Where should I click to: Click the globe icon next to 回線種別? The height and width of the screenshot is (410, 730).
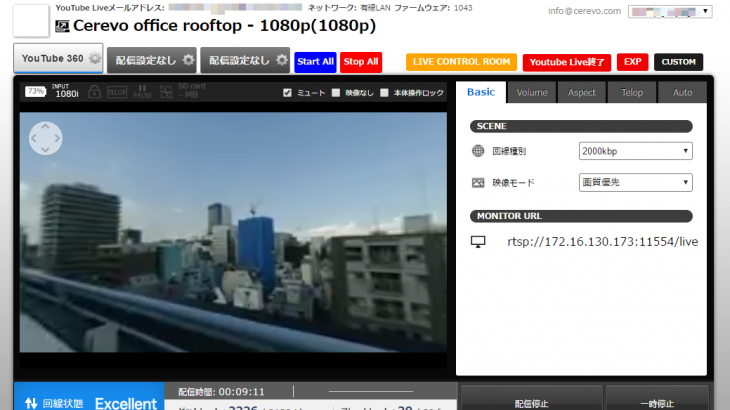click(478, 151)
